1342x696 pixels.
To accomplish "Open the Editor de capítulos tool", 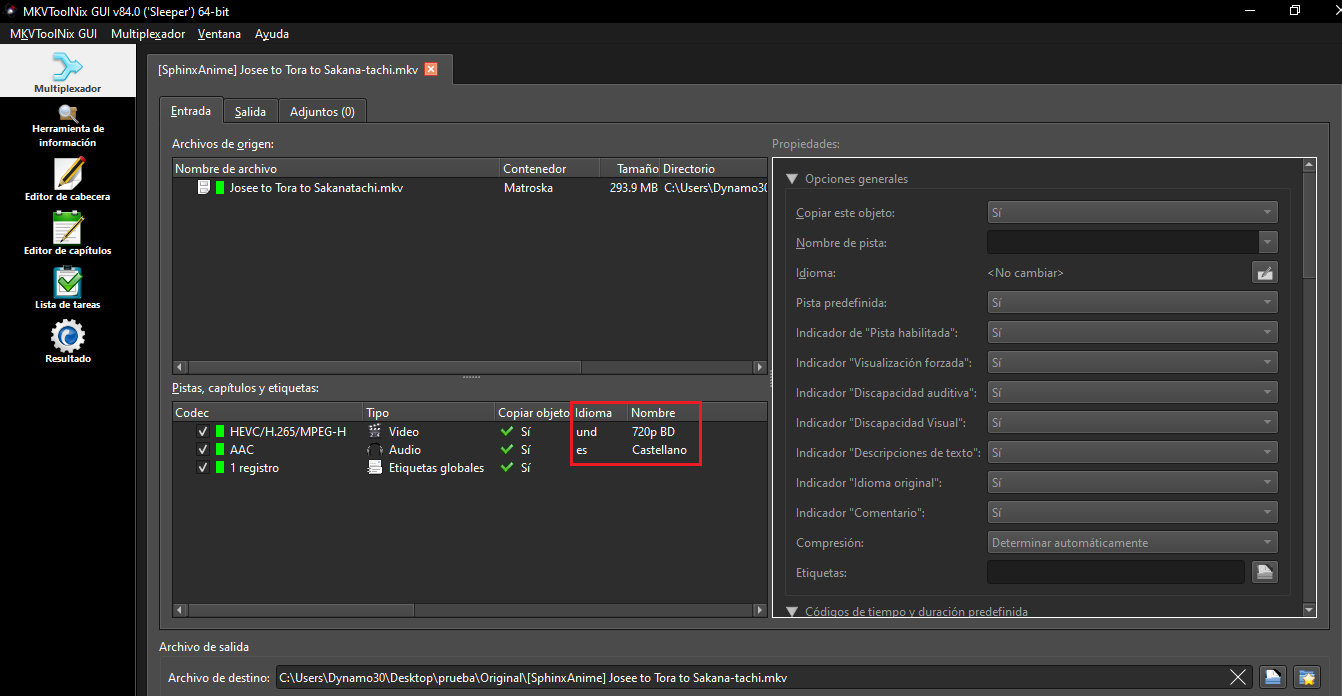I will point(67,234).
